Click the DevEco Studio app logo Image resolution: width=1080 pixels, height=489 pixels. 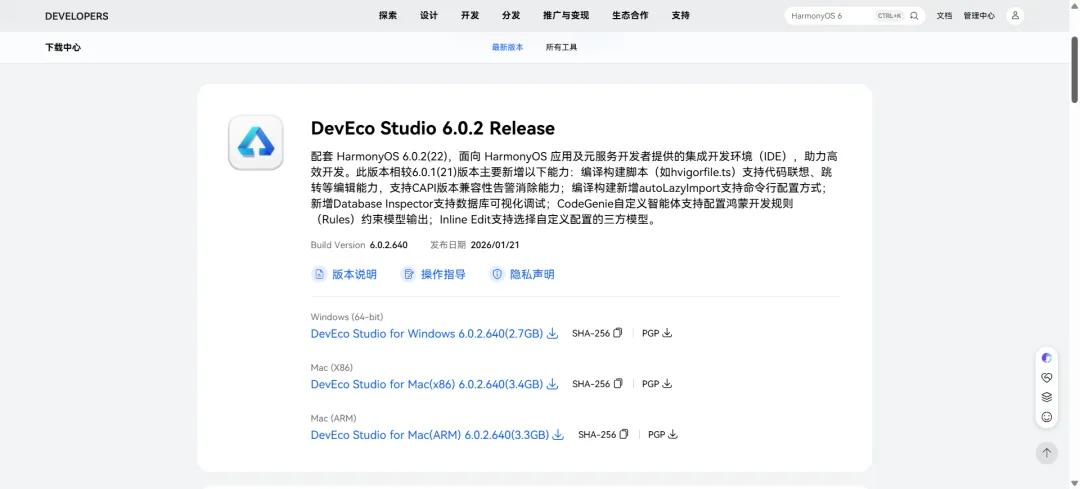256,142
